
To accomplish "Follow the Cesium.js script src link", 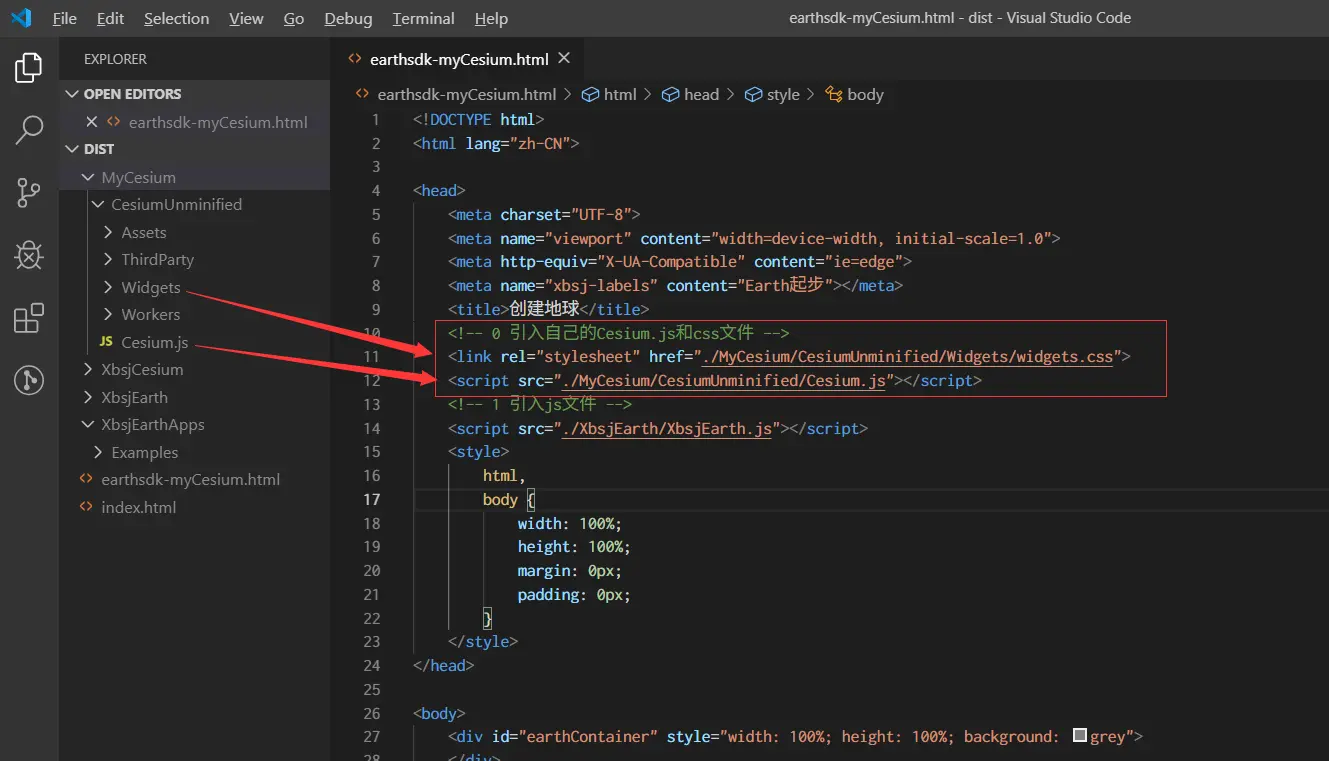I will (x=725, y=381).
